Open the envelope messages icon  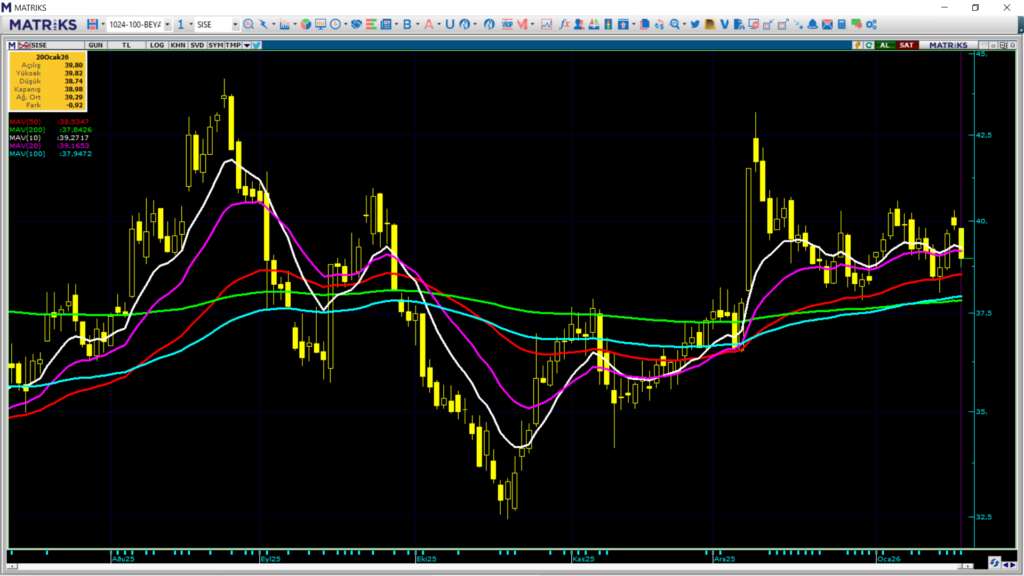(x=827, y=24)
